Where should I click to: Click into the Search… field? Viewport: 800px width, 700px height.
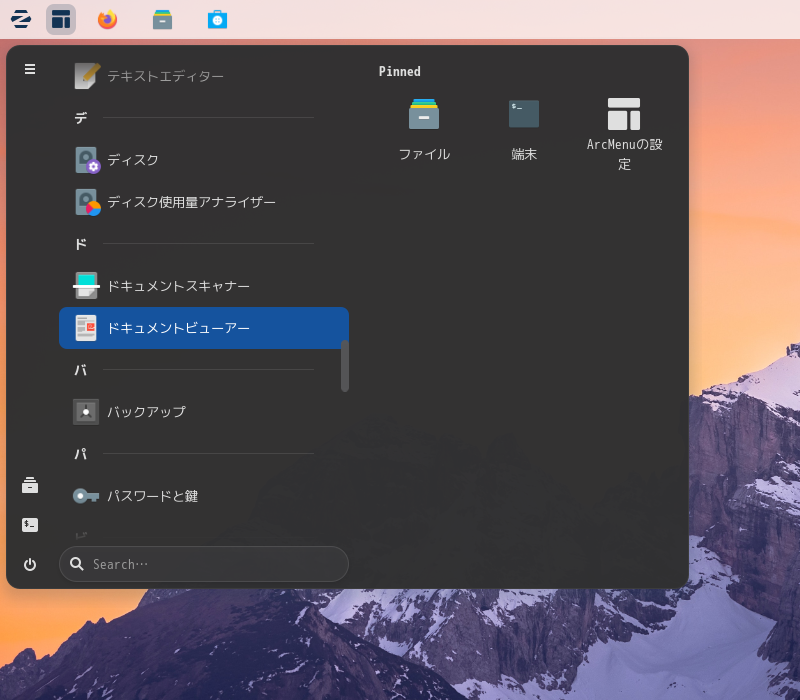click(204, 564)
